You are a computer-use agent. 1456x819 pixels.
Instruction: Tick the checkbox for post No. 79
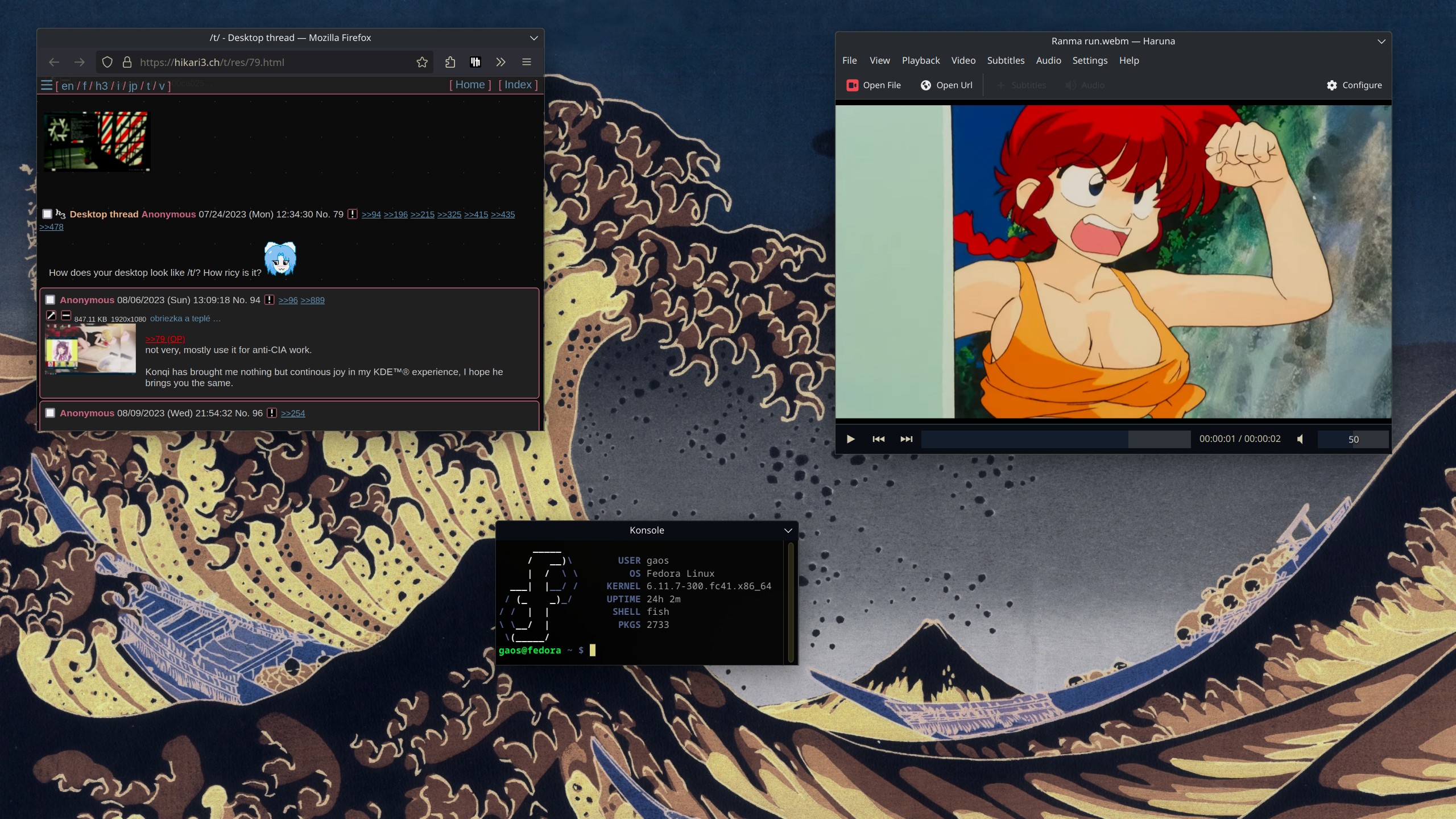tap(47, 214)
